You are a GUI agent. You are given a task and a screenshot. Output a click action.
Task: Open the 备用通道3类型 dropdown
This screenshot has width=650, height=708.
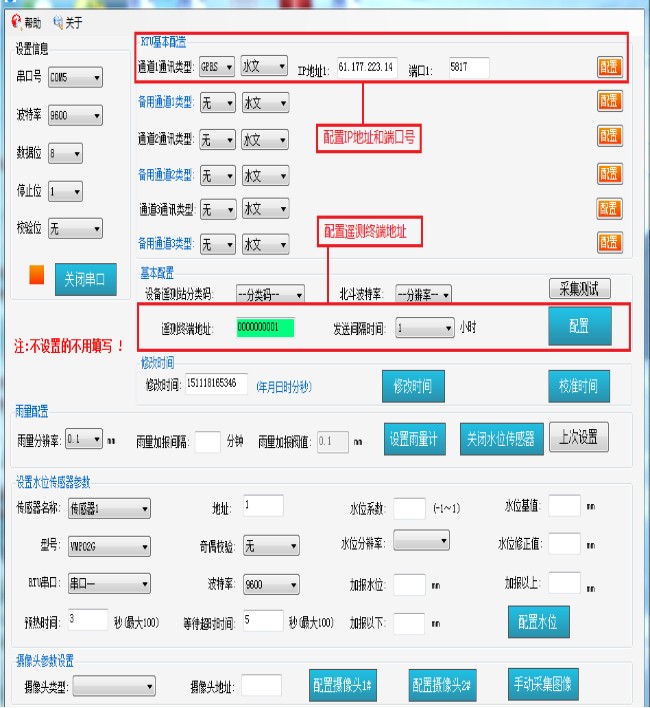218,244
